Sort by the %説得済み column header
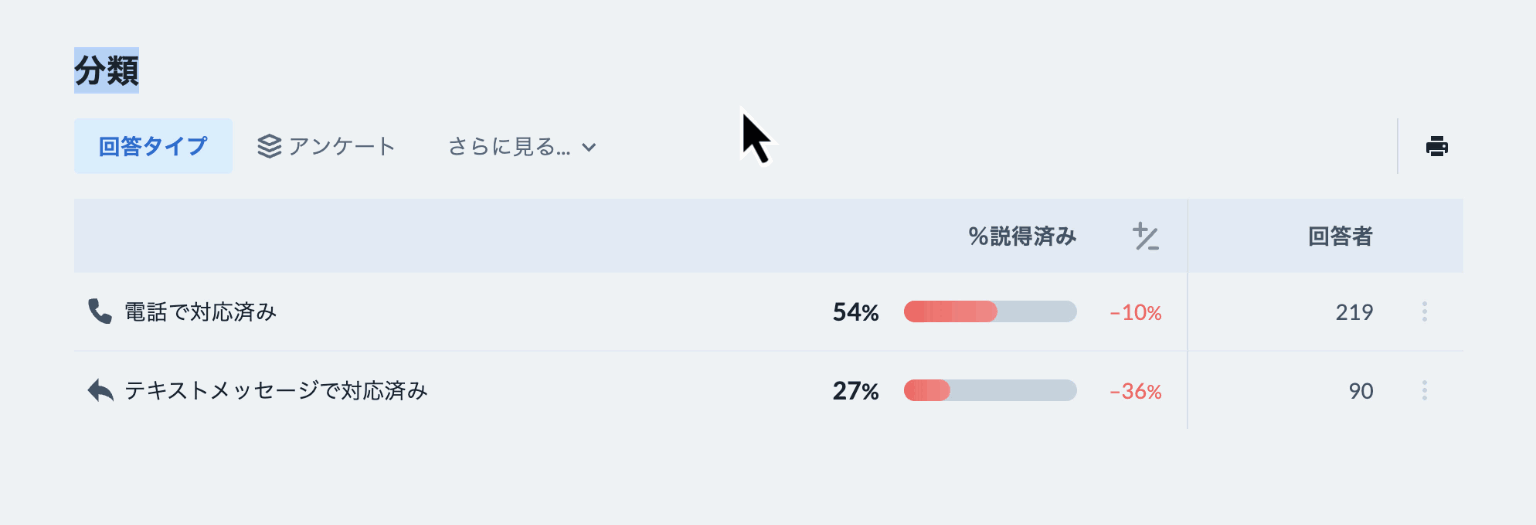The width and height of the screenshot is (1536, 525). pos(1022,237)
